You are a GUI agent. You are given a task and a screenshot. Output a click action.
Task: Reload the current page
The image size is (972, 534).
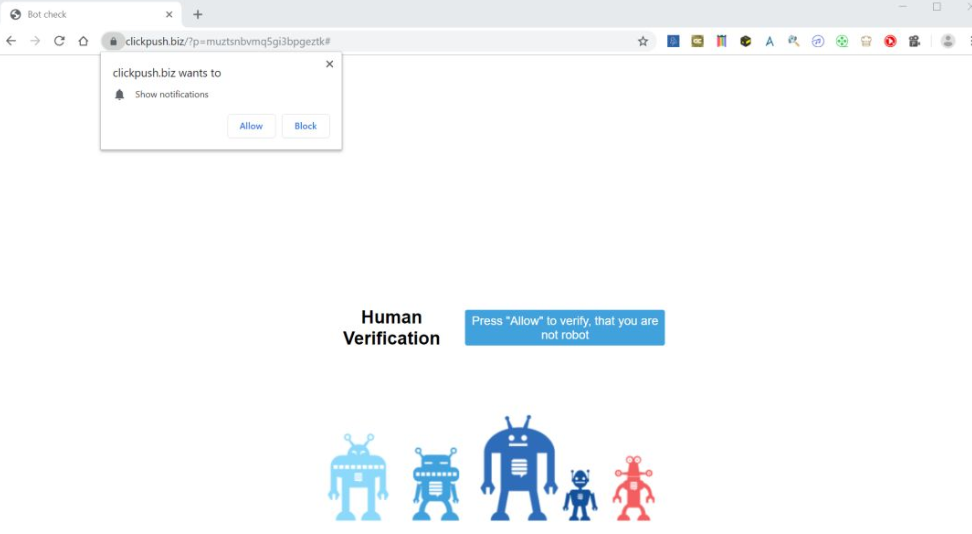tap(59, 41)
